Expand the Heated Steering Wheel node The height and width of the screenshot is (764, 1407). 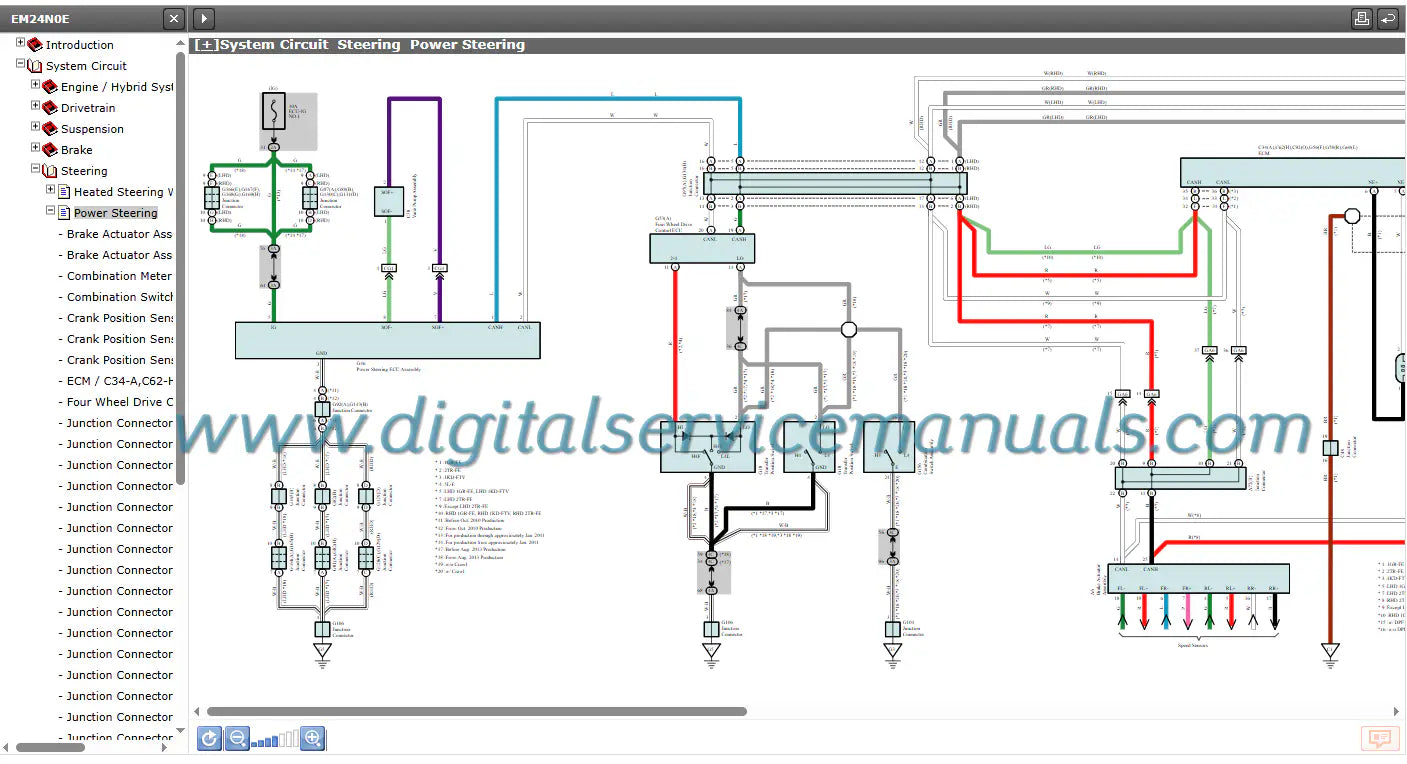coord(51,191)
